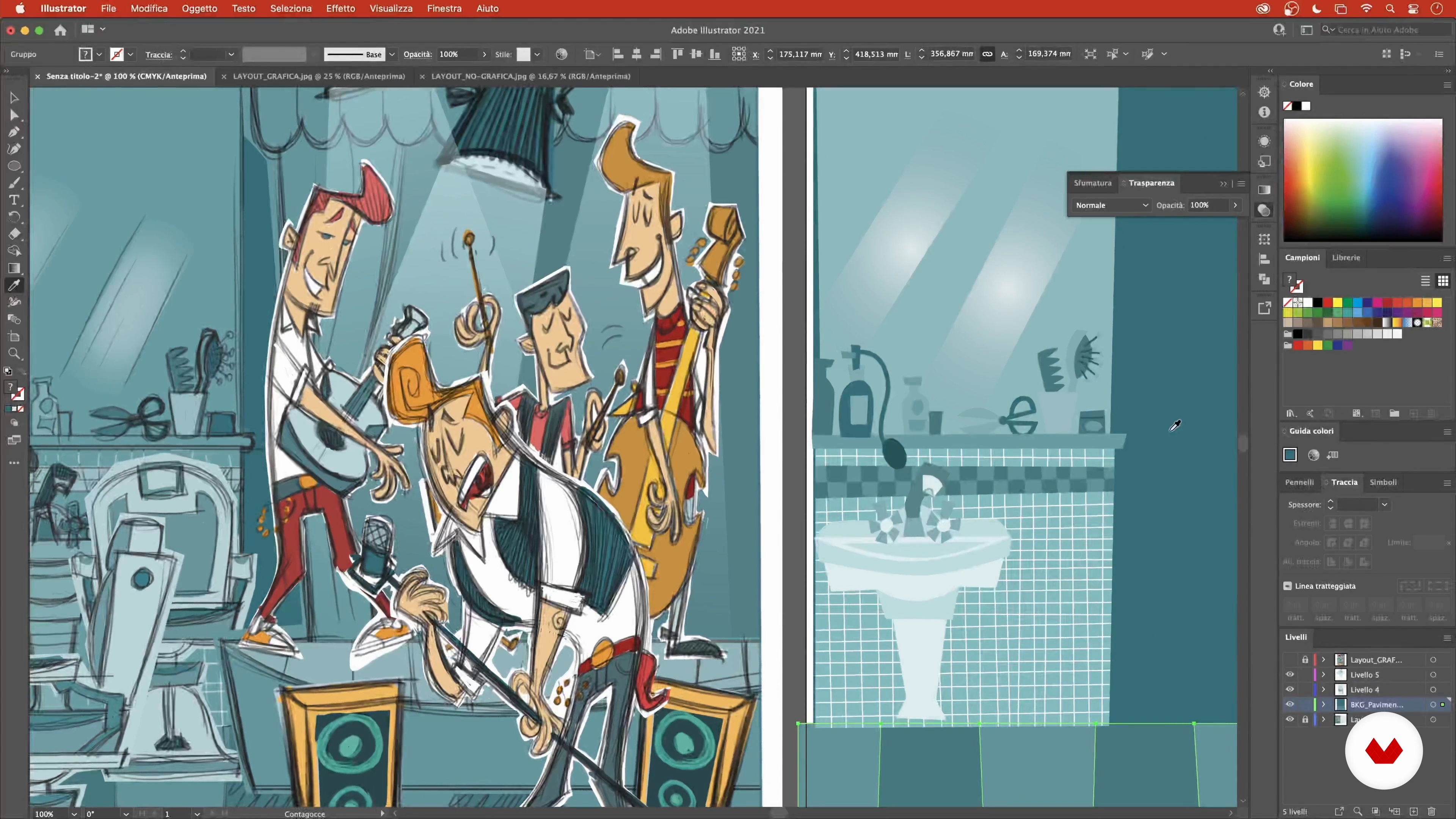Click the white swatch in the Colore panel
Viewport: 1456px width, 819px height.
pyautogui.click(x=1306, y=106)
